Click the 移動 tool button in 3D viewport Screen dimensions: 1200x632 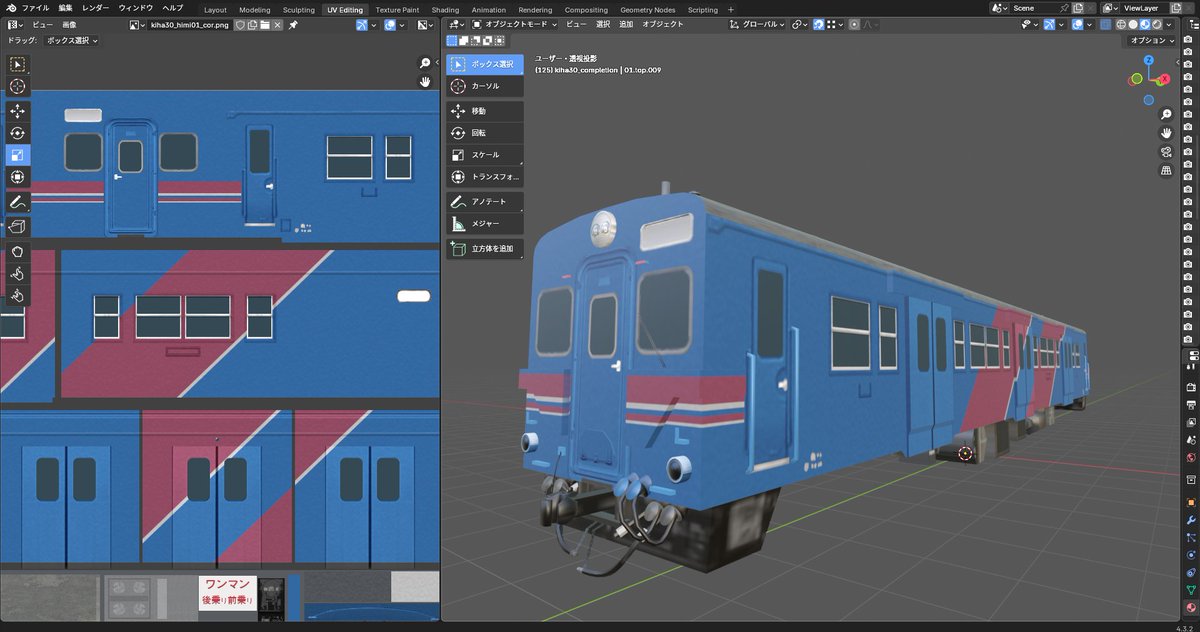485,111
